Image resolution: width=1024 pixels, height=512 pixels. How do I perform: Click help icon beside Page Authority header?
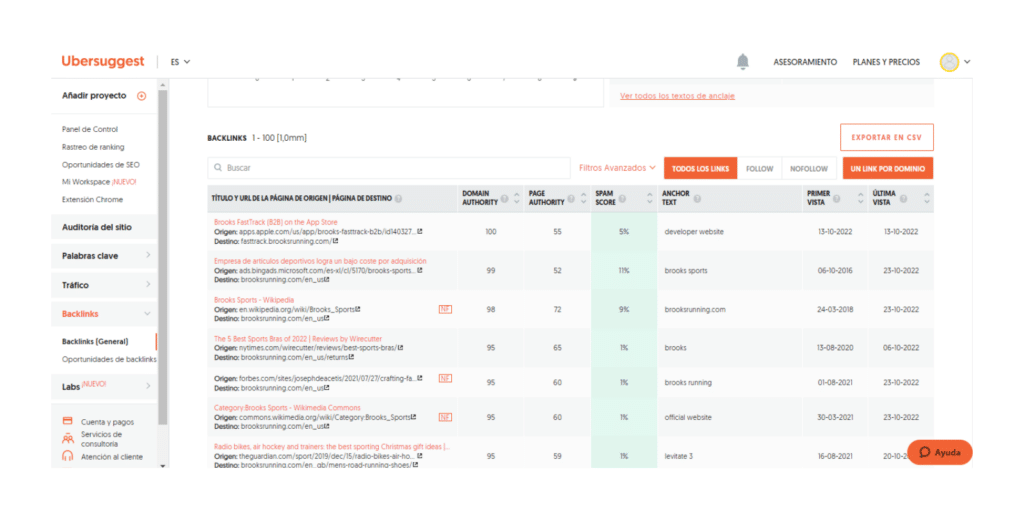[571, 199]
